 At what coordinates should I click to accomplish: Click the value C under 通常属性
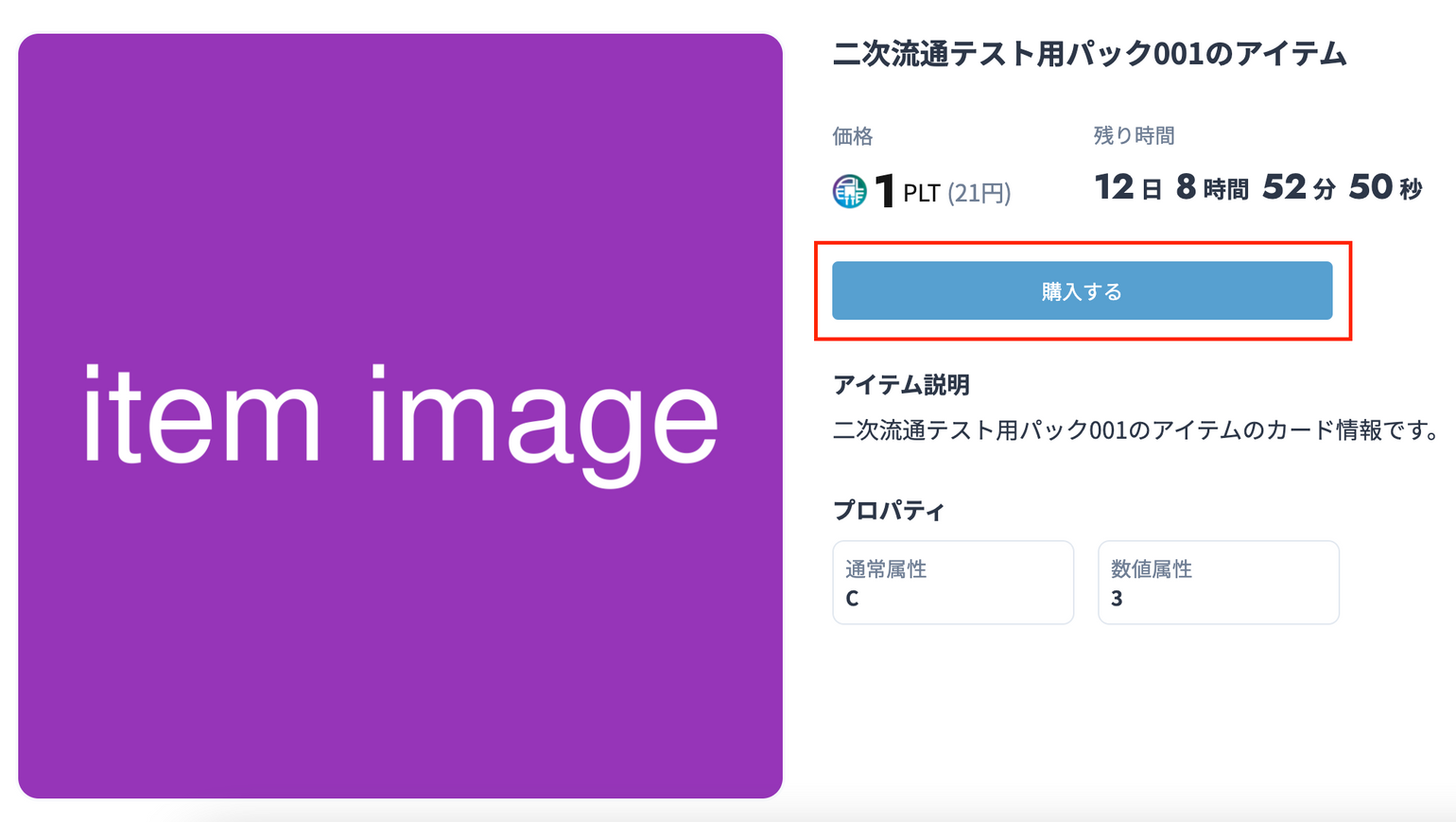pyautogui.click(x=852, y=599)
